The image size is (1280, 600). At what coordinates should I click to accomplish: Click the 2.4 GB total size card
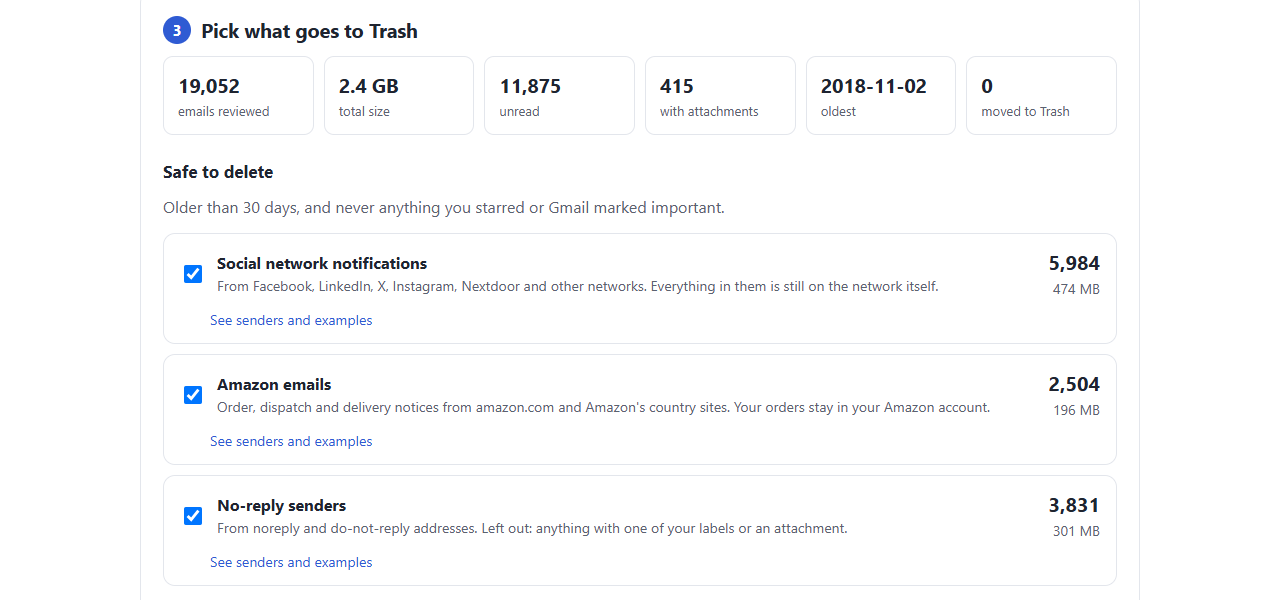click(x=399, y=95)
